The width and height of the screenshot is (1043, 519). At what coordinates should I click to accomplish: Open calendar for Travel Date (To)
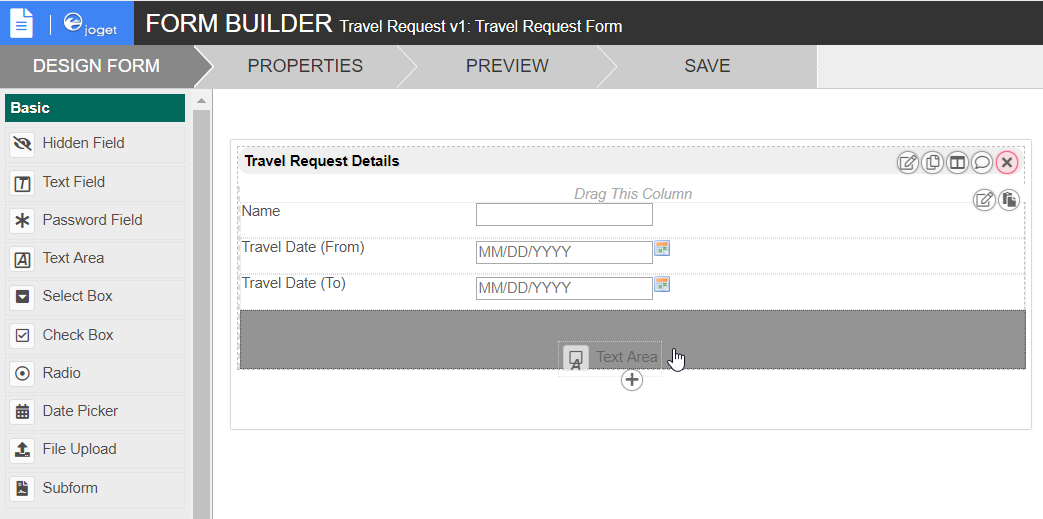661,284
